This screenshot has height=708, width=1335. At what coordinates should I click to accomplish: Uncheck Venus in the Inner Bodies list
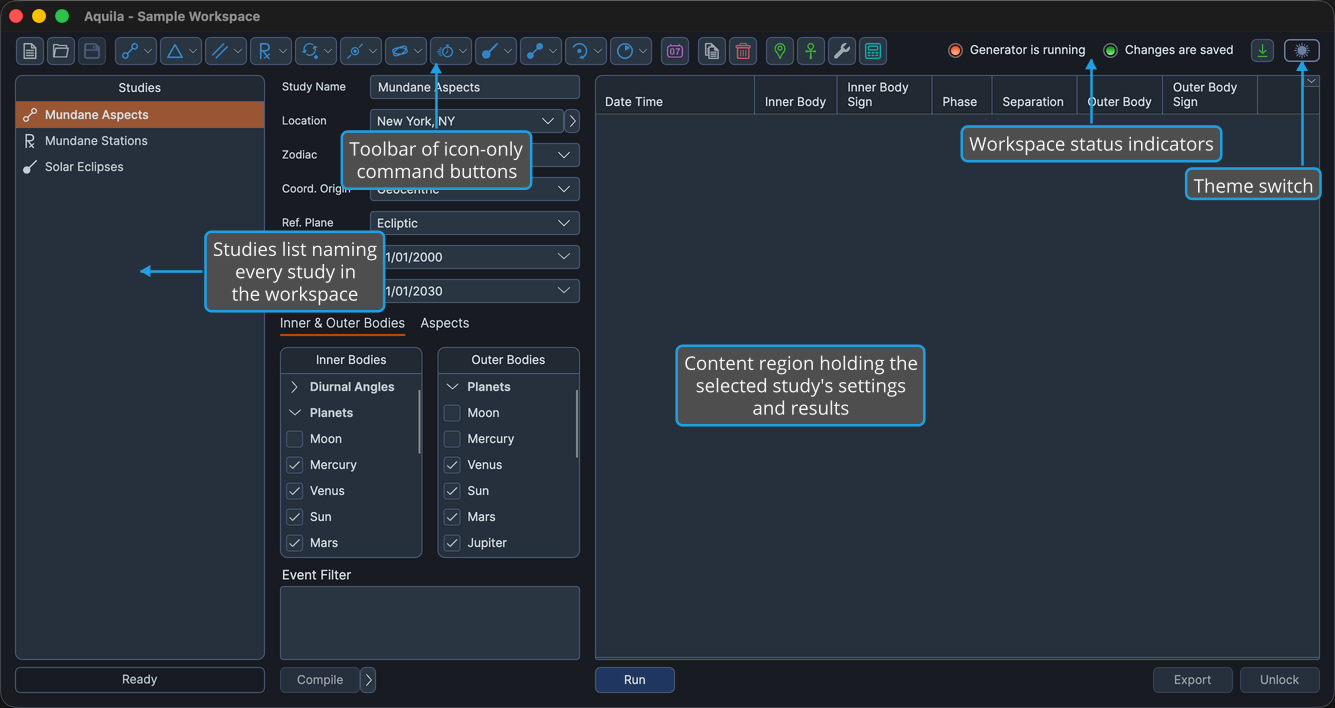[295, 491]
